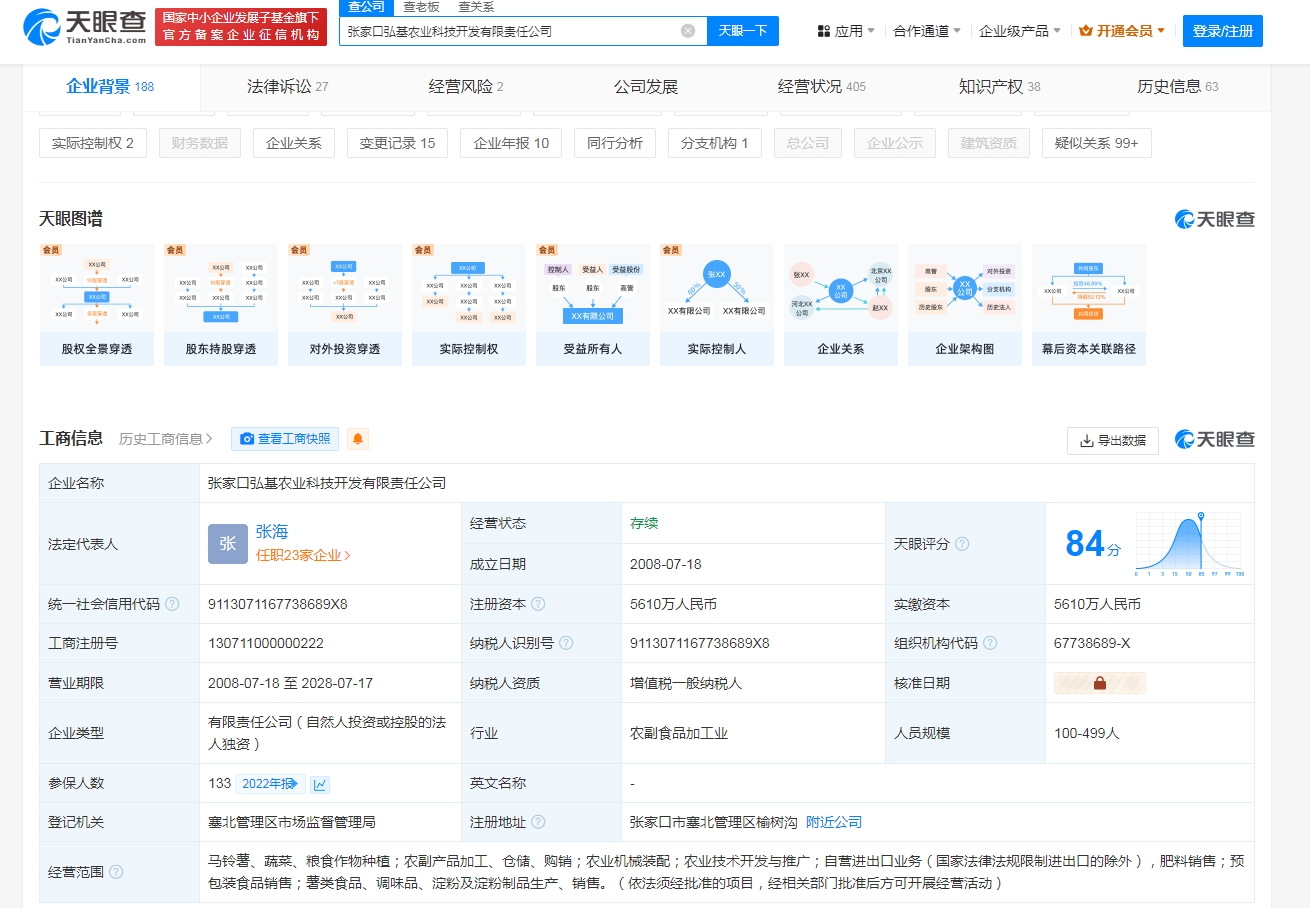Click the help icon next to 注册资本

pyautogui.click(x=538, y=604)
